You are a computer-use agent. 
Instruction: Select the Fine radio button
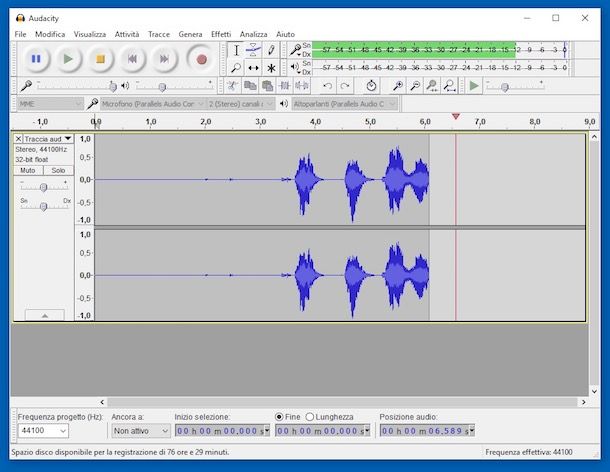279,417
